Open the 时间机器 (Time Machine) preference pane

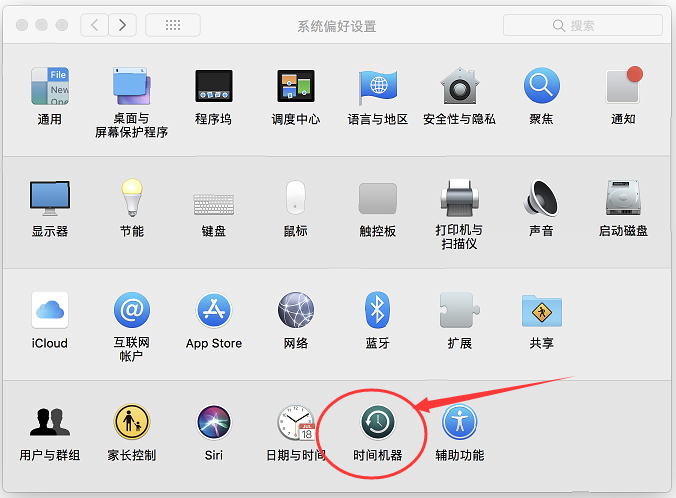pyautogui.click(x=378, y=423)
